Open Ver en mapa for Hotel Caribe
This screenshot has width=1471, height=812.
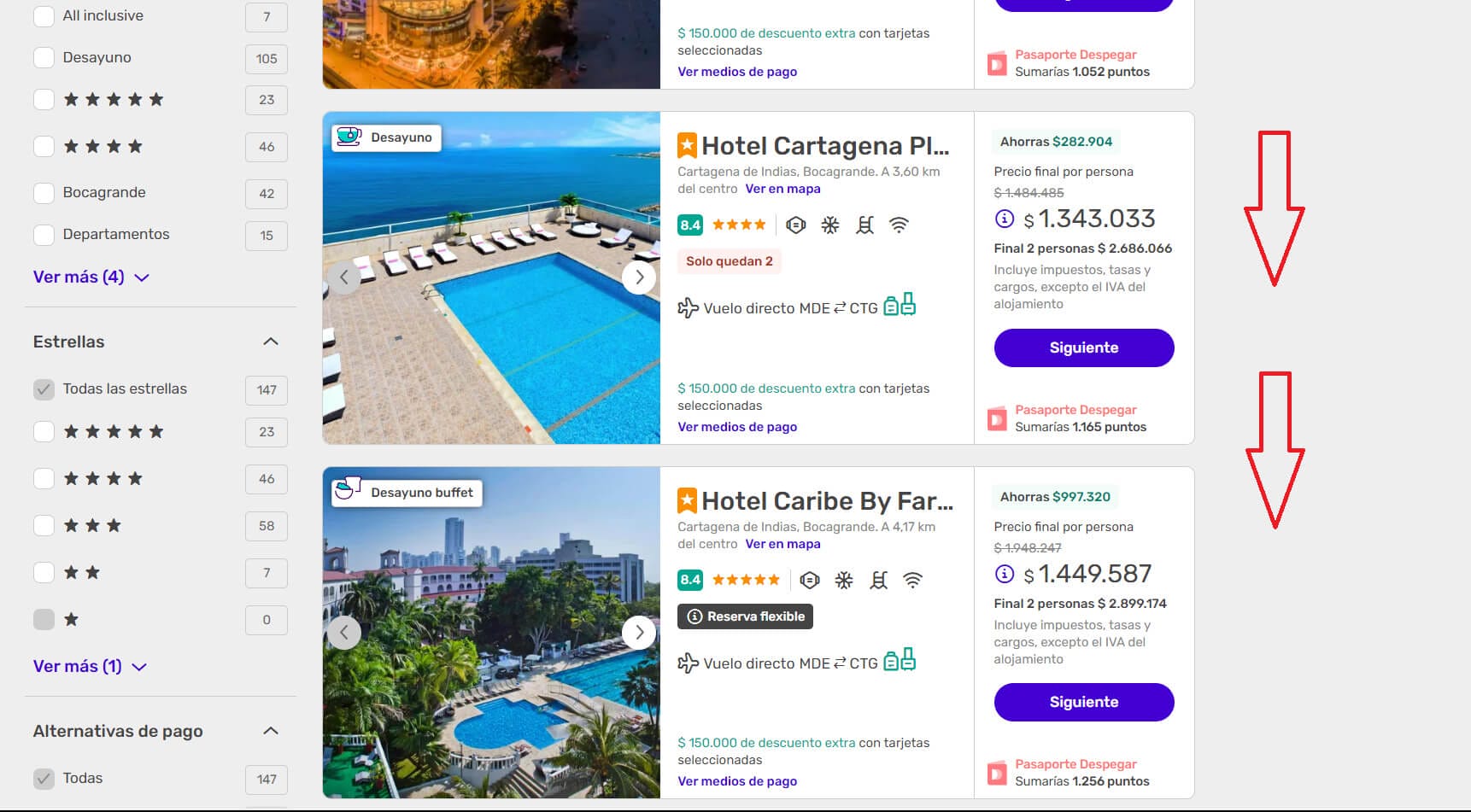(782, 544)
